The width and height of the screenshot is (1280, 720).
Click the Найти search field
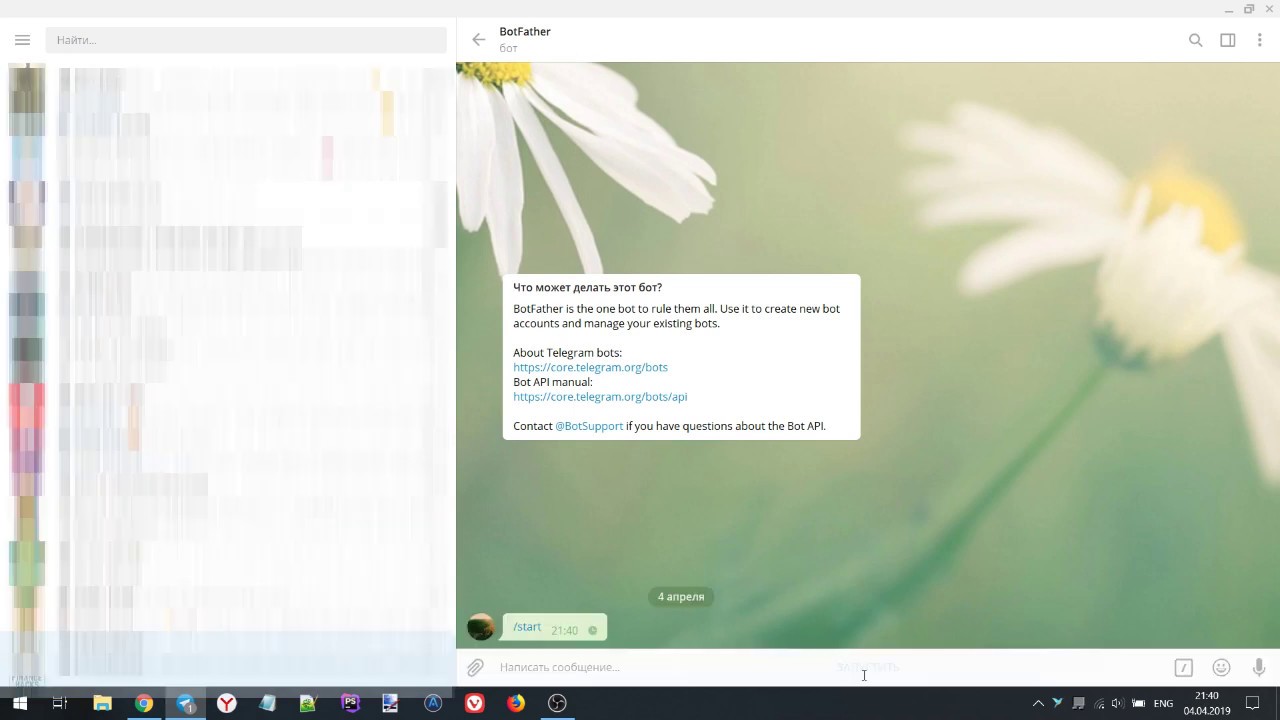[246, 40]
